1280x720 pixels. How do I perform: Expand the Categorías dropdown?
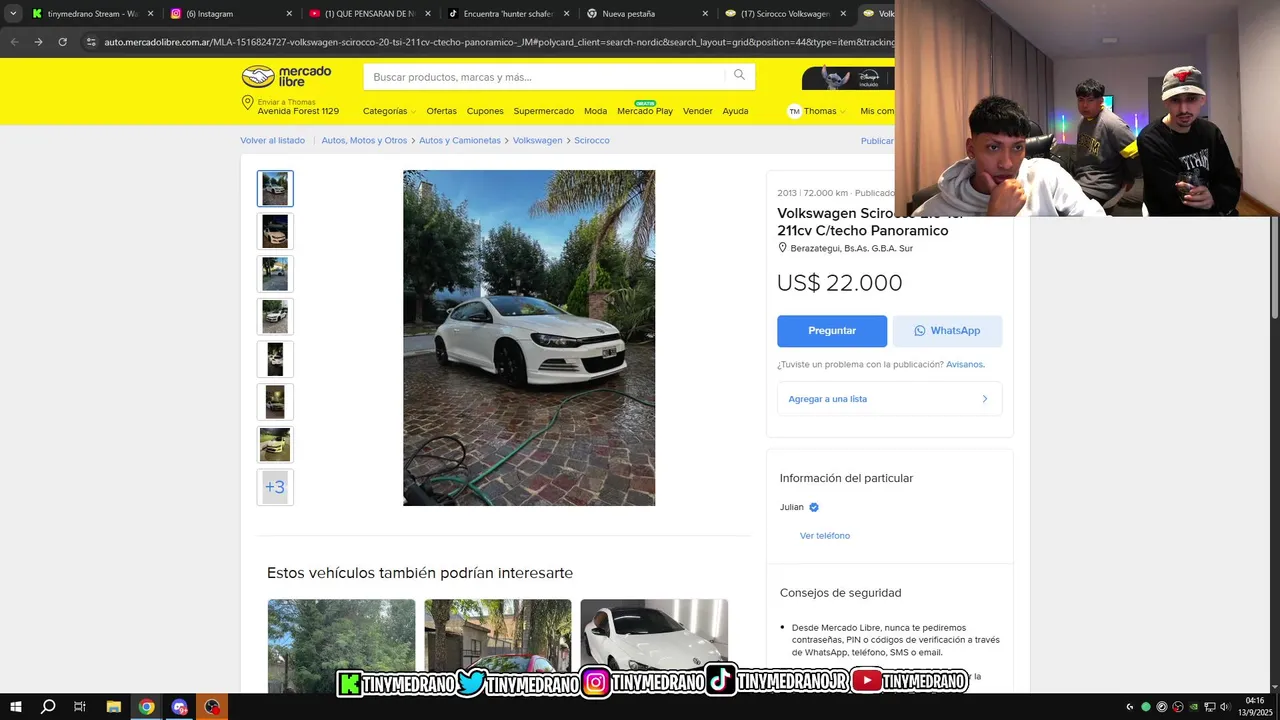[388, 111]
